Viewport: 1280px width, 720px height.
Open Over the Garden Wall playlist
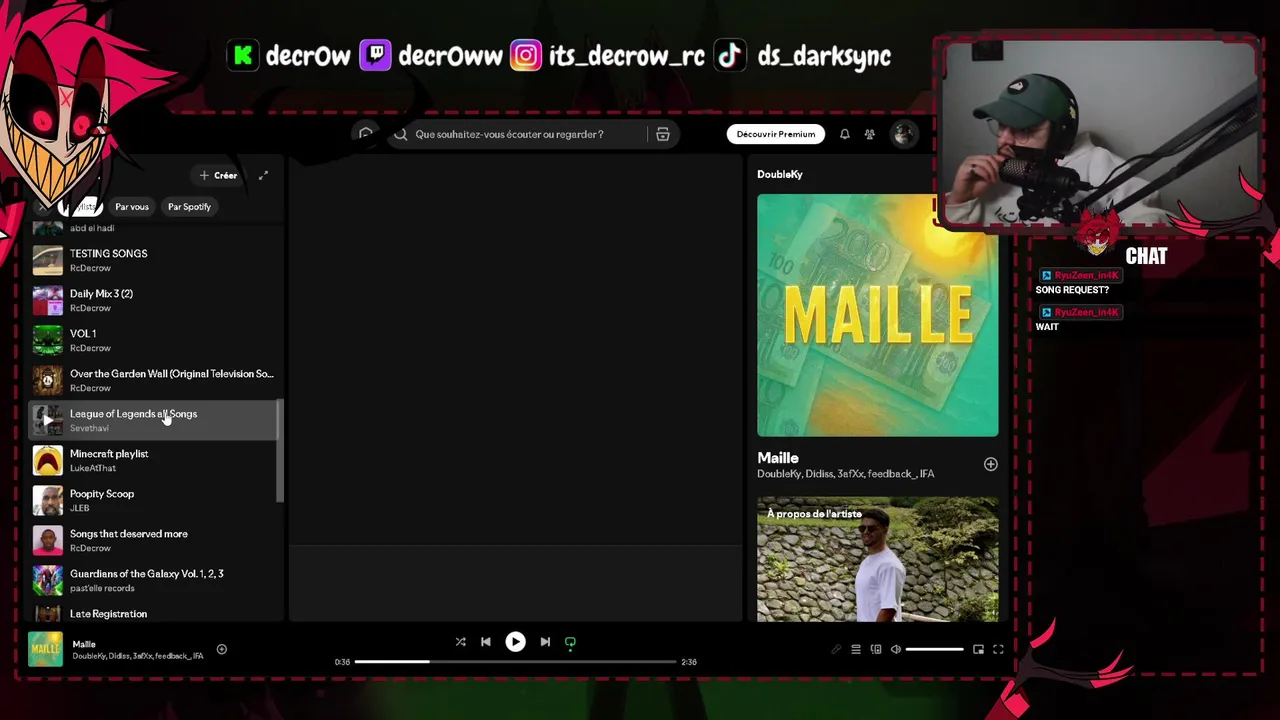pyautogui.click(x=153, y=380)
